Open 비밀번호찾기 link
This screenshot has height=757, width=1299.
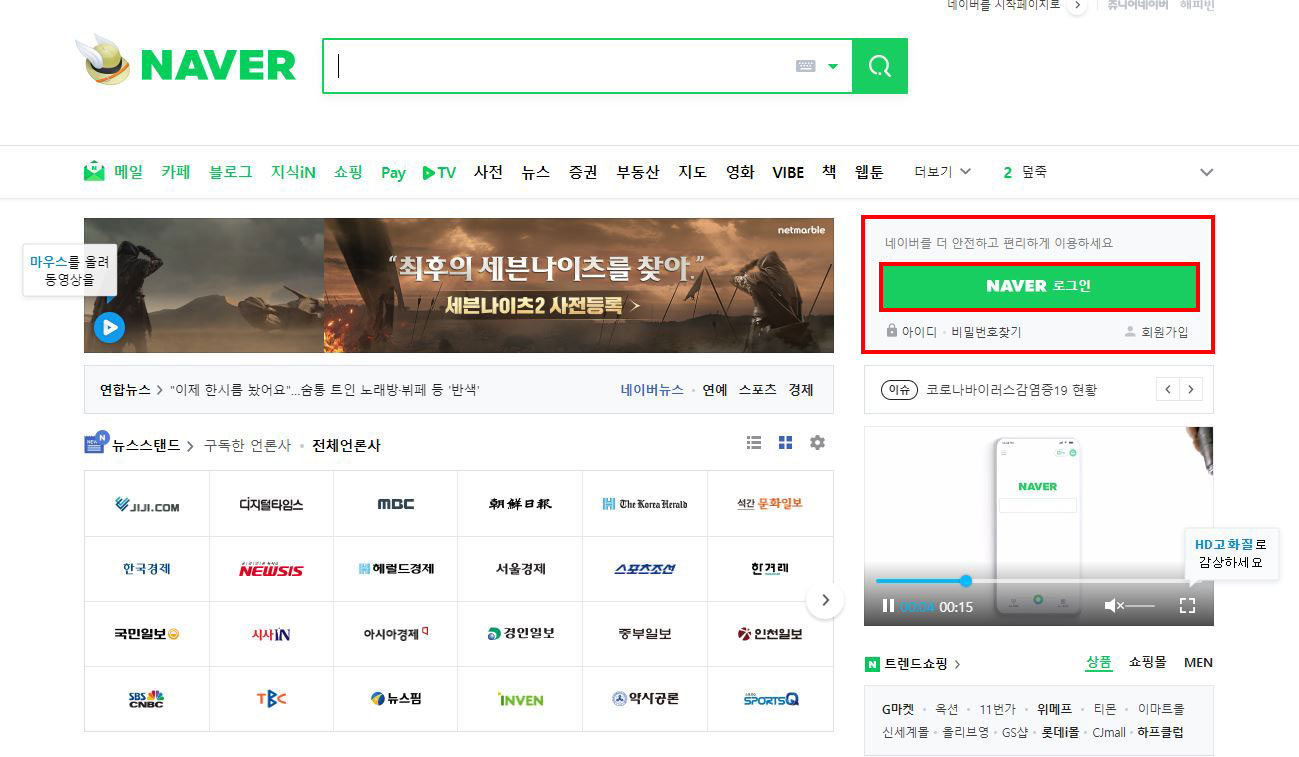(x=986, y=332)
